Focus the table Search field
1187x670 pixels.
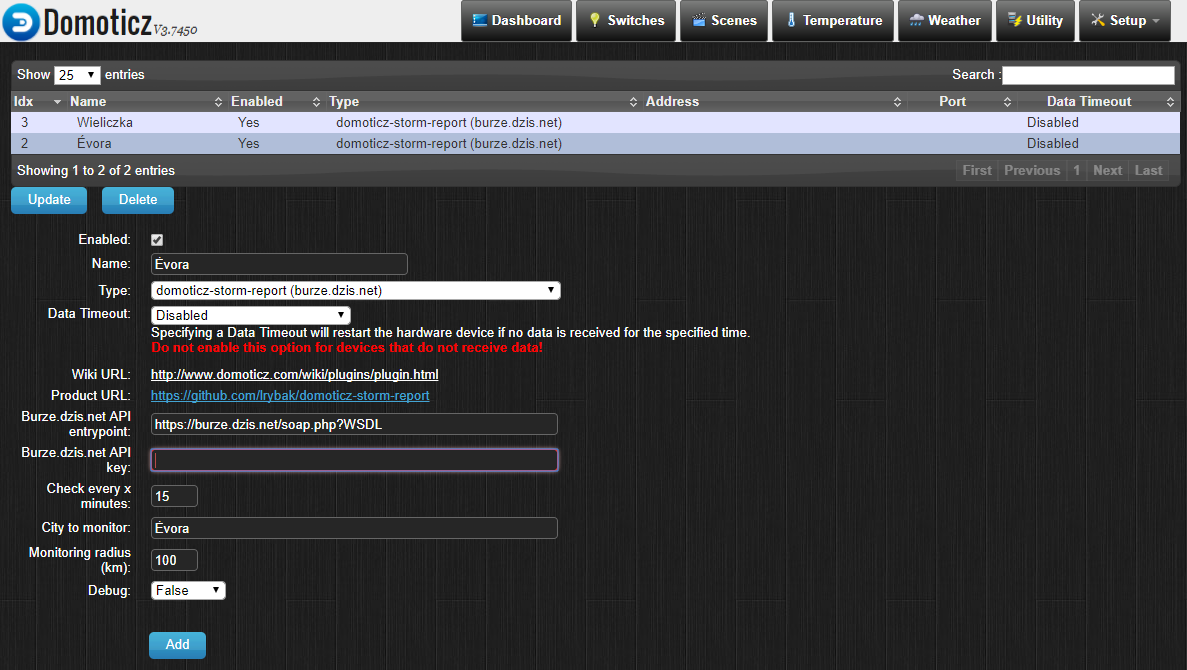(1088, 75)
